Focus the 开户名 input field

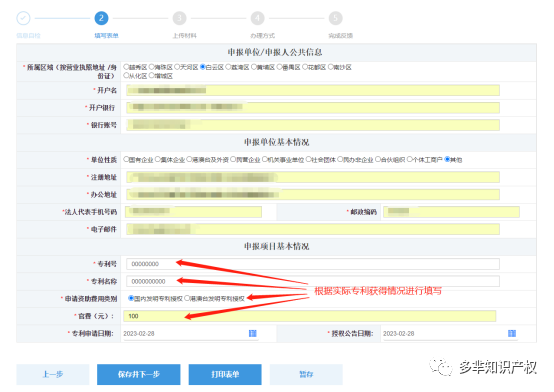[x=313, y=90]
